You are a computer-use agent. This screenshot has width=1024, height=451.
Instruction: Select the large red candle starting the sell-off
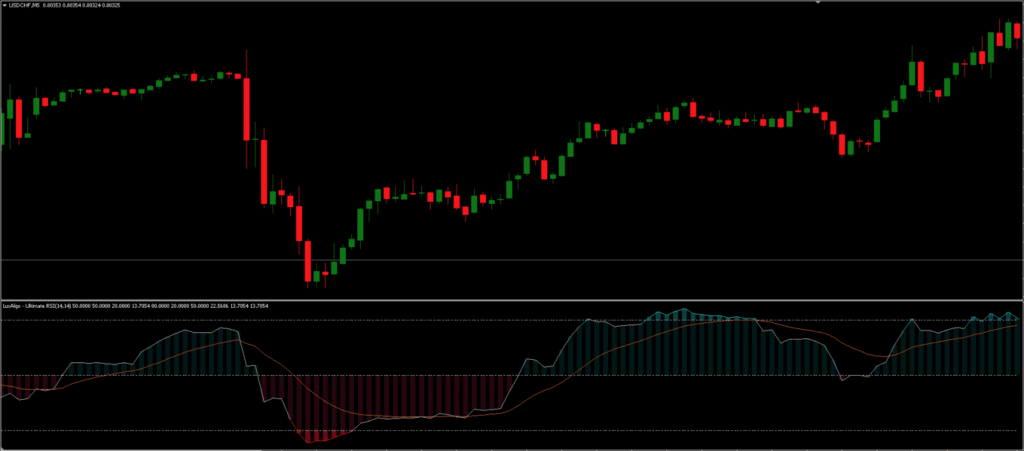246,108
